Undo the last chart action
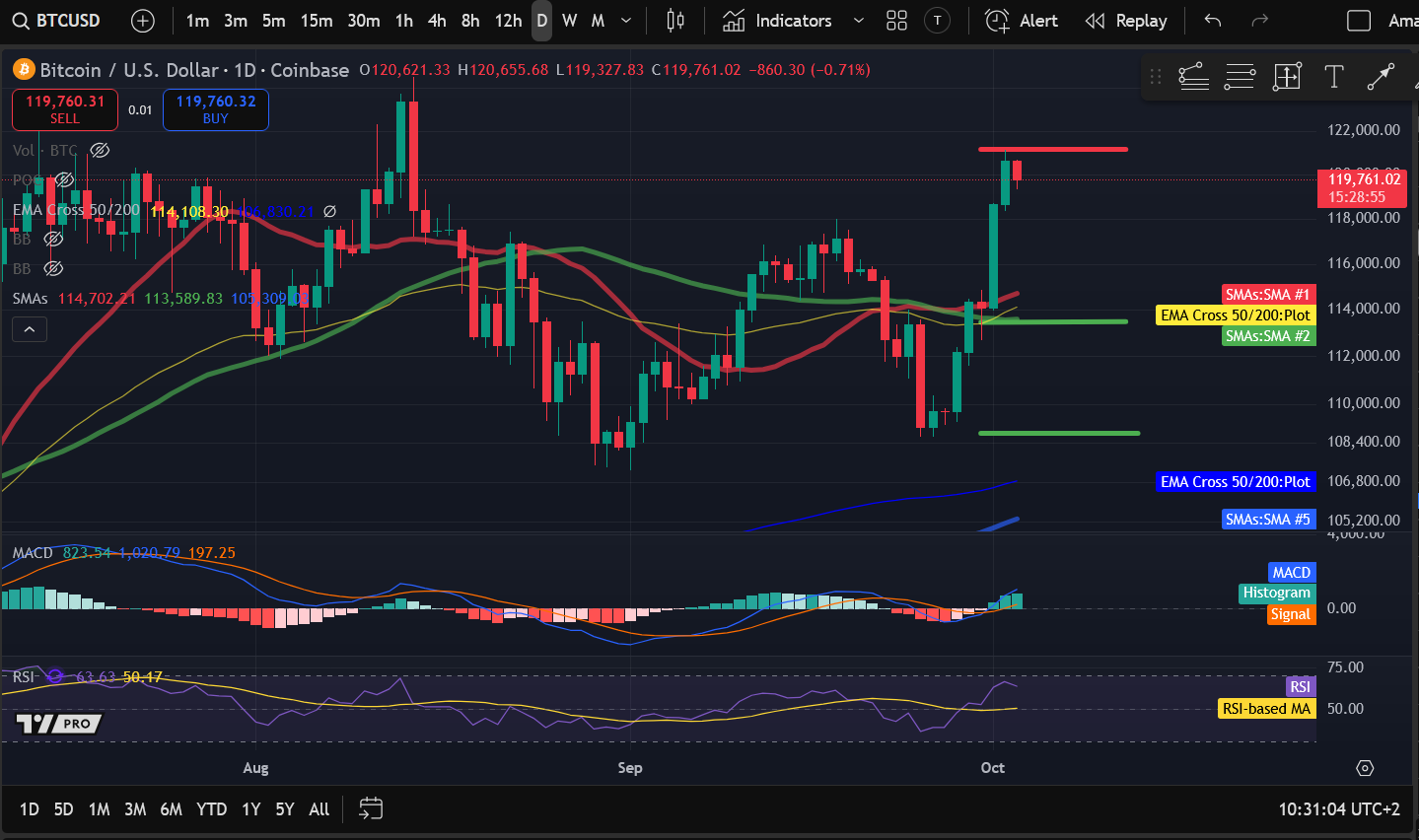 point(1213,21)
